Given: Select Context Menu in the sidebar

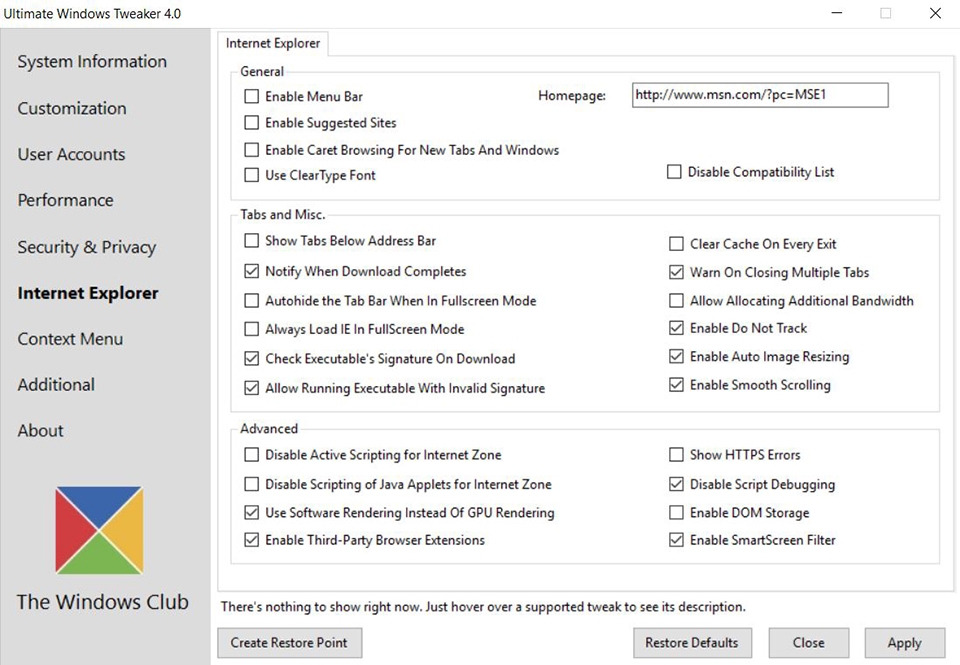Looking at the screenshot, I should pos(70,339).
